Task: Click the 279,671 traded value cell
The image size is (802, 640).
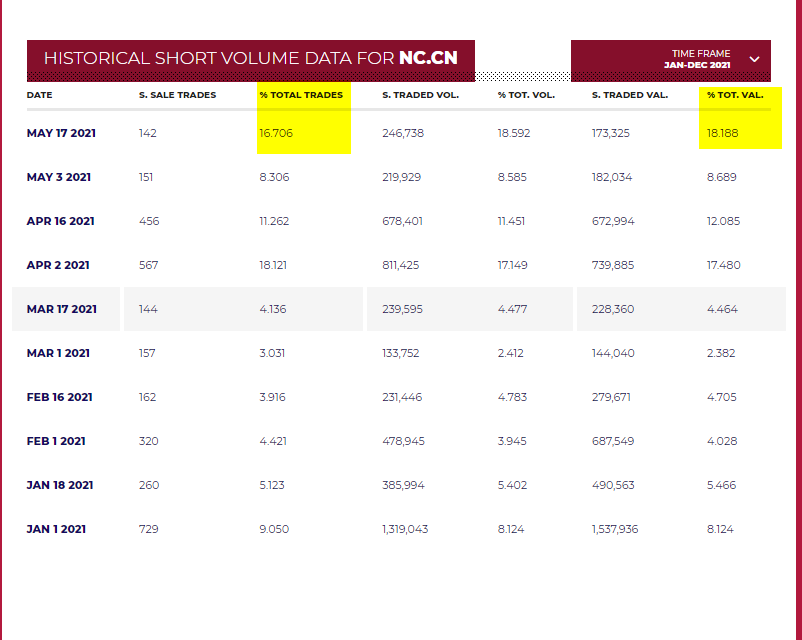Action: [x=611, y=397]
